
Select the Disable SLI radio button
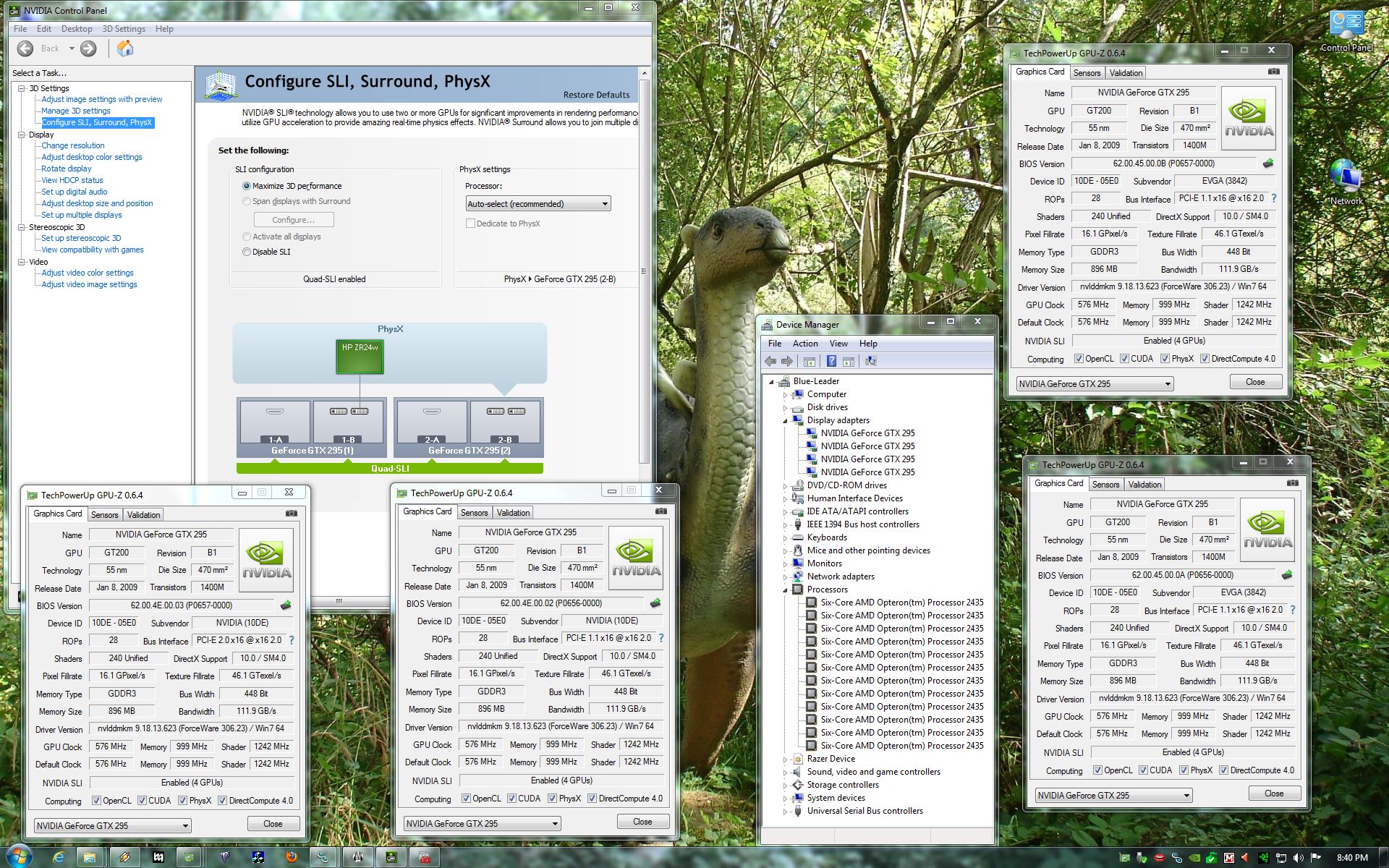coord(247,252)
